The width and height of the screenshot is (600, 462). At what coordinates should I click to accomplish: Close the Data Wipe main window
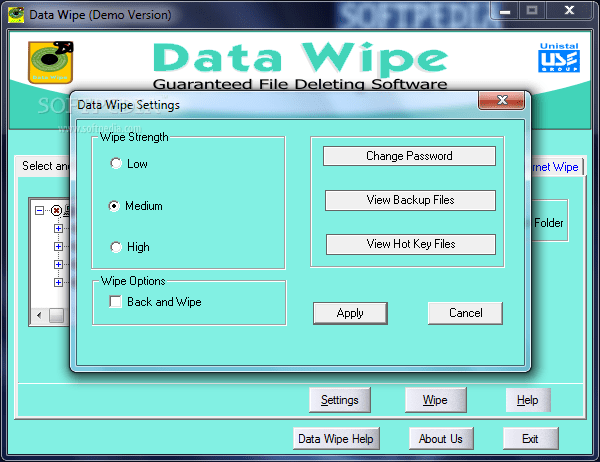[569, 10]
